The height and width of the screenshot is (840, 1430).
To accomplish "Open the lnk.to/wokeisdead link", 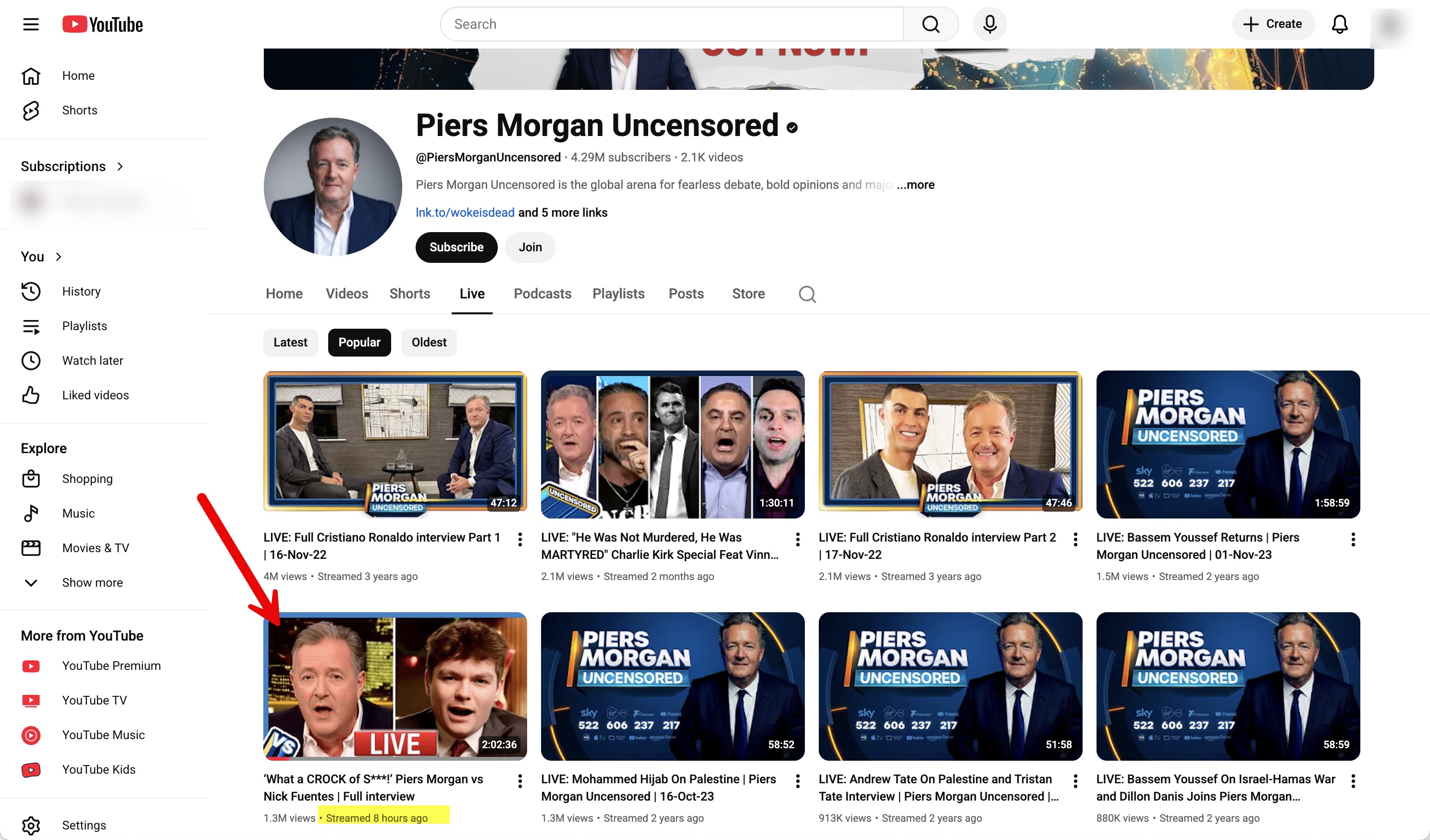I will tap(465, 212).
